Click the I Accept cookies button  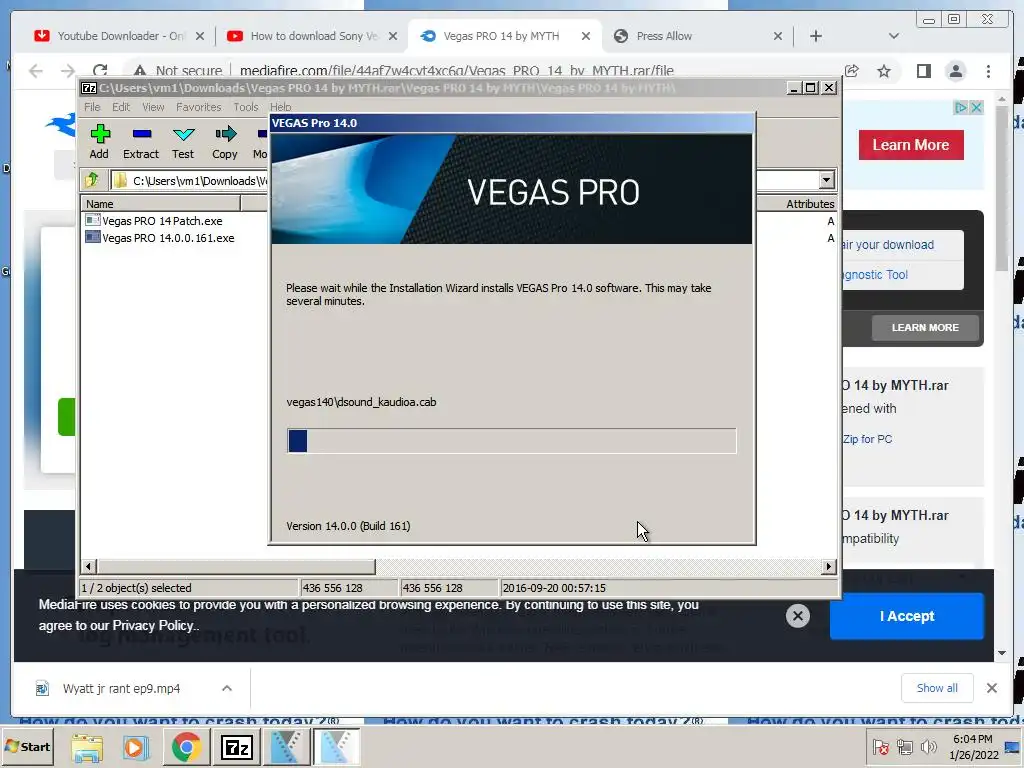click(906, 616)
